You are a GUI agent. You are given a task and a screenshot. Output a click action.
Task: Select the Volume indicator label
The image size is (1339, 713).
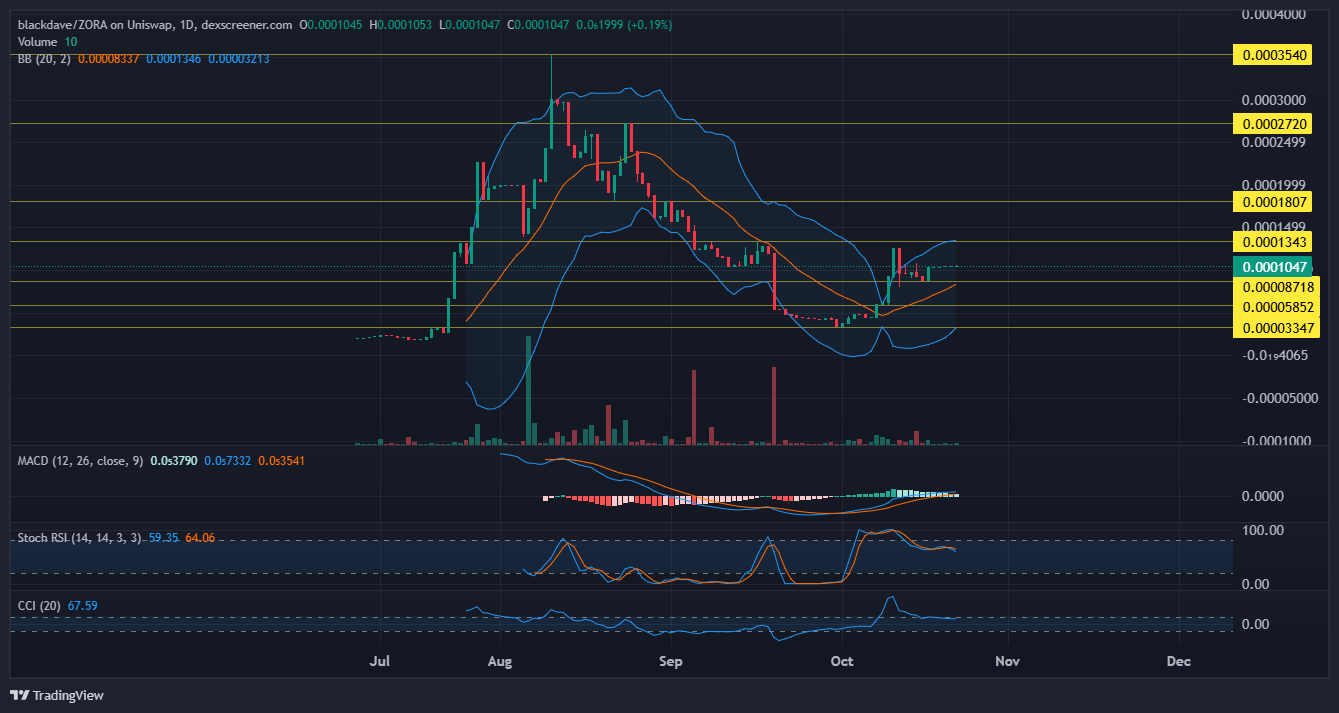pyautogui.click(x=37, y=42)
